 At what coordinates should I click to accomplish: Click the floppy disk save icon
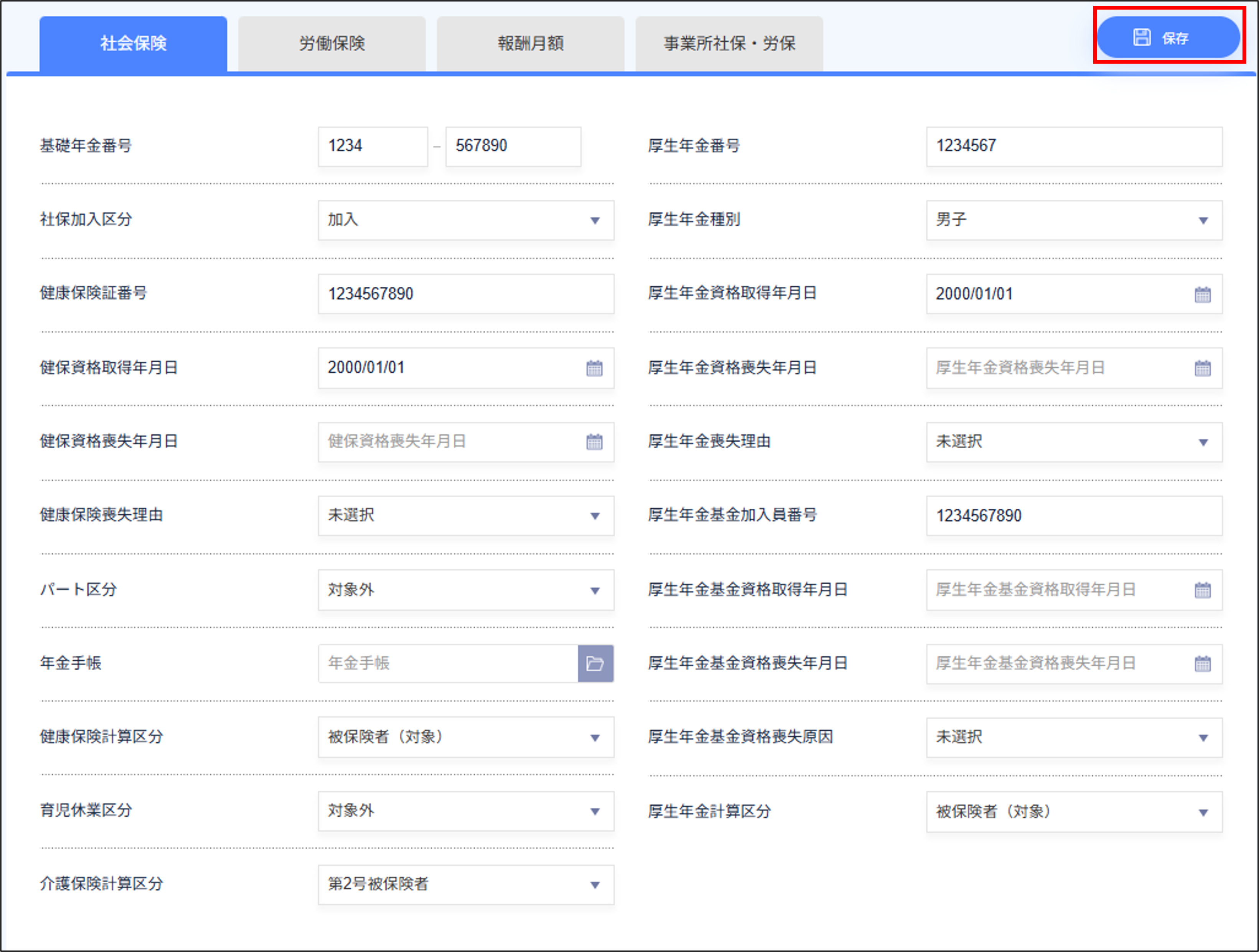point(1140,37)
